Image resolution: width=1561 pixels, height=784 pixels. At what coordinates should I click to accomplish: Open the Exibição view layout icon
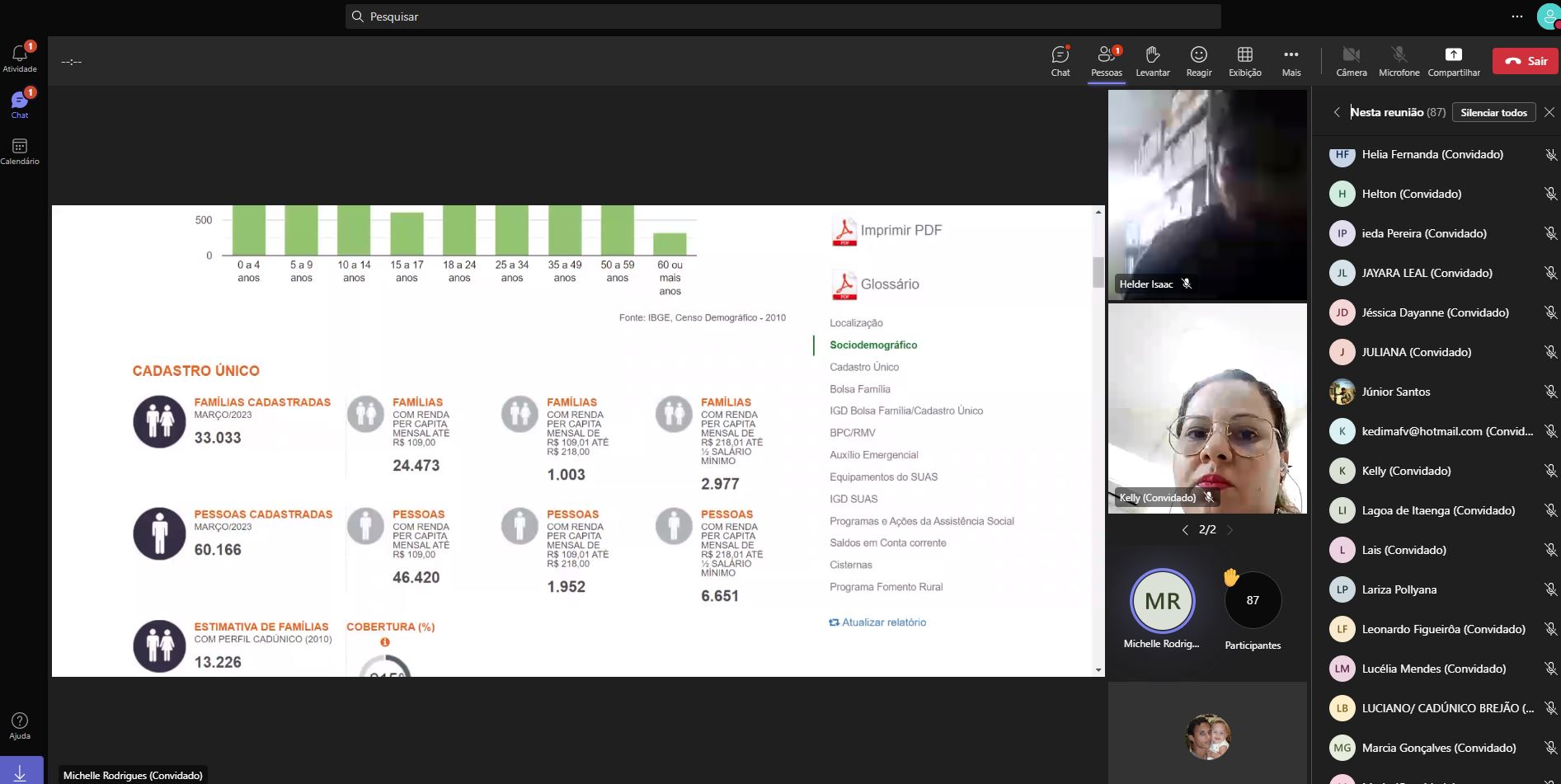click(1244, 55)
